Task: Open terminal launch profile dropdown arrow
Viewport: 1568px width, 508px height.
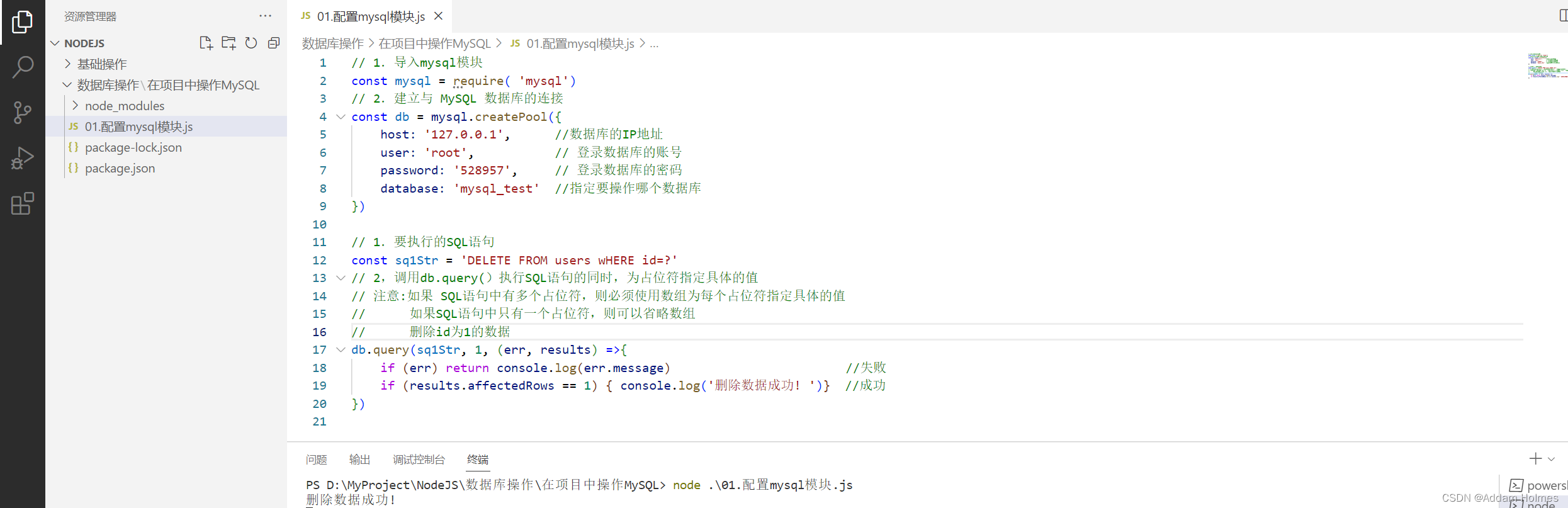Action: coord(1551,460)
